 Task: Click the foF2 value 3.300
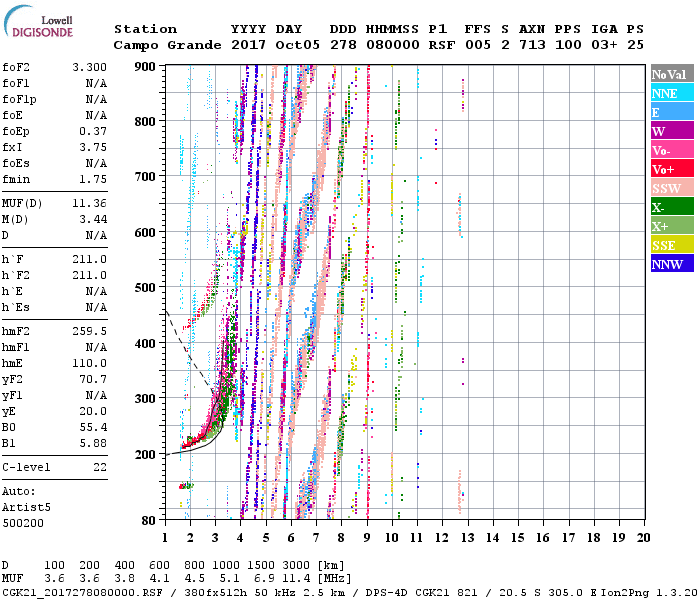pyautogui.click(x=89, y=67)
